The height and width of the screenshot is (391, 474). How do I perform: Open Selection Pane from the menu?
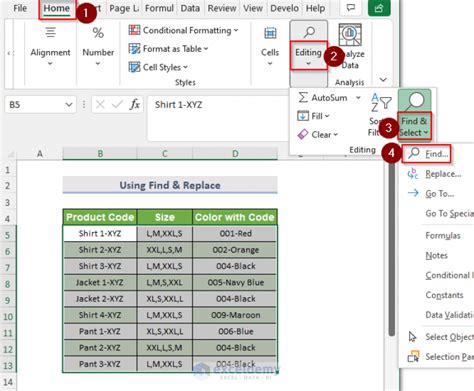[x=441, y=357]
